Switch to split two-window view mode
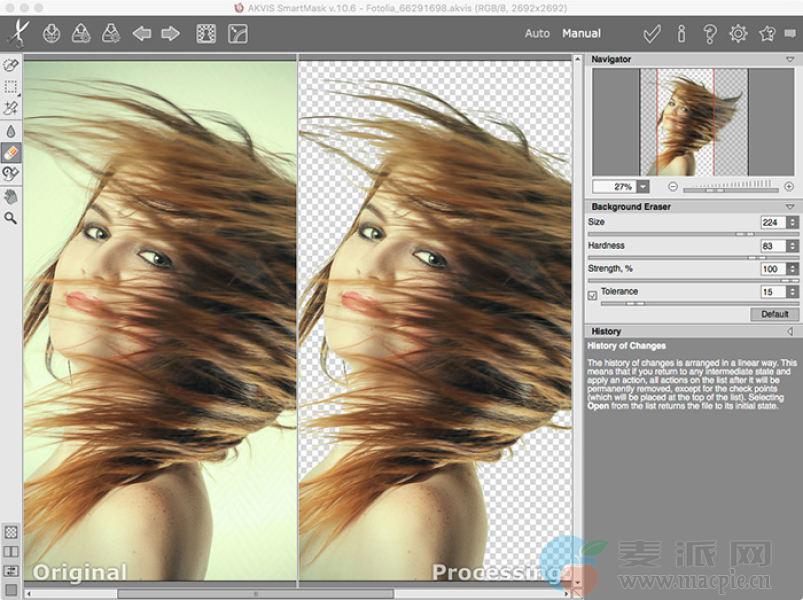The image size is (803, 600). (x=11, y=551)
